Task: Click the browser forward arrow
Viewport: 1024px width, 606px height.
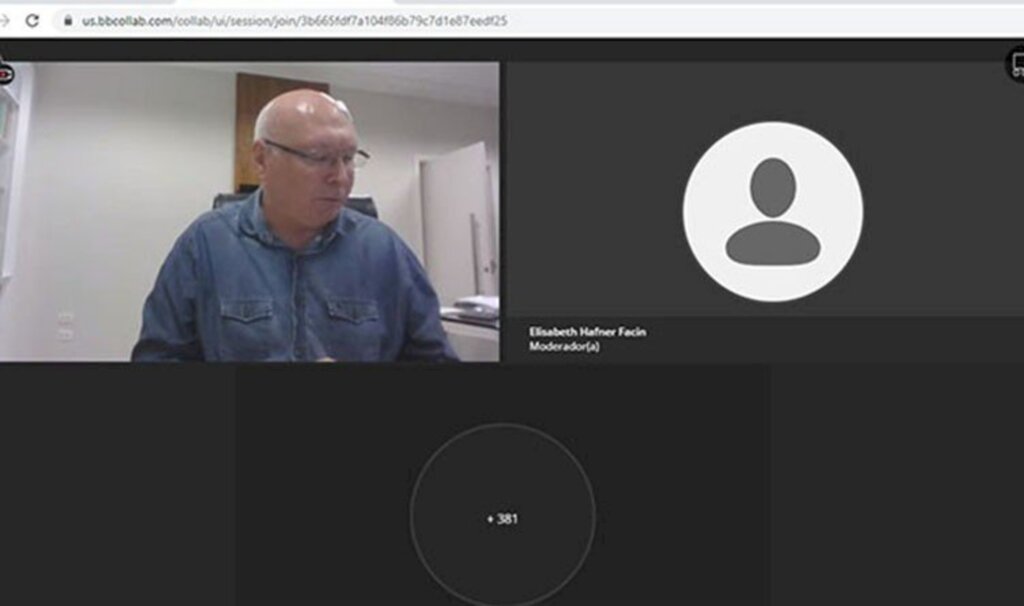Action: [5, 20]
